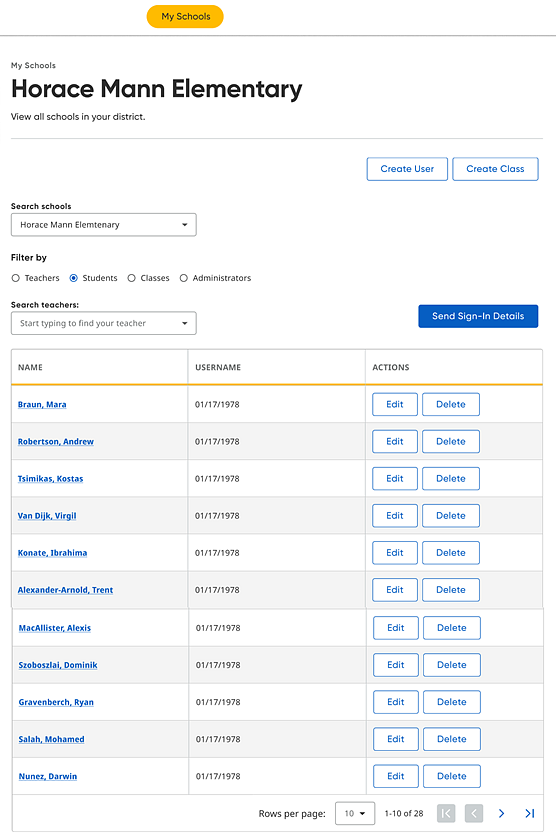Open student Robertson, Andrew link
Screen dimensions: 556x836
55,441
